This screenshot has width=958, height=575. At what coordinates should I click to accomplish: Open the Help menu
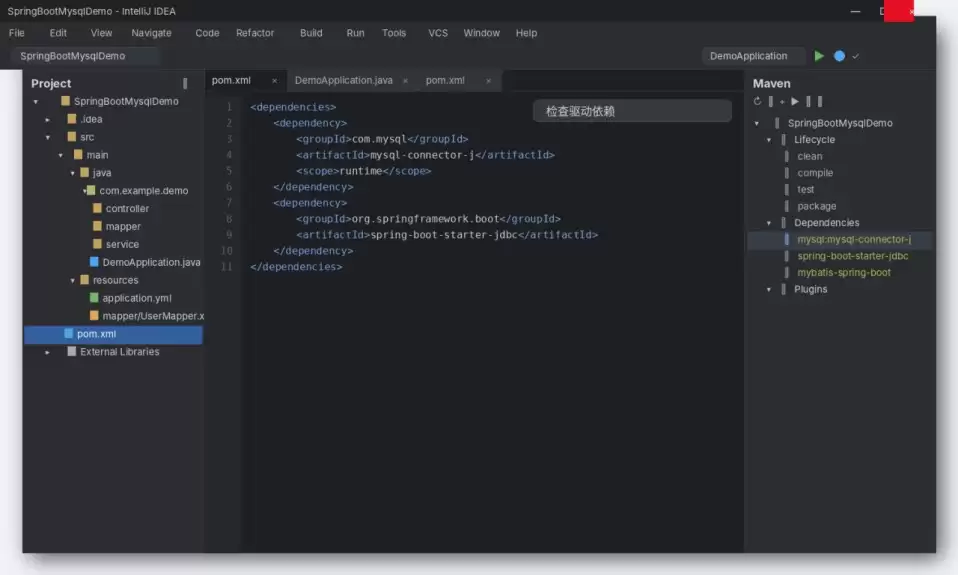pyautogui.click(x=526, y=33)
